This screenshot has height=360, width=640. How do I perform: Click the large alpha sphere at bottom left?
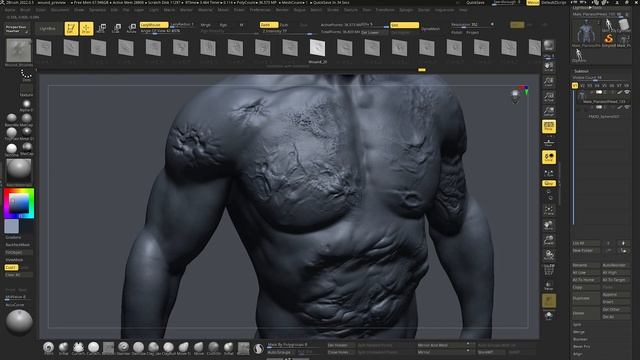click(x=19, y=322)
